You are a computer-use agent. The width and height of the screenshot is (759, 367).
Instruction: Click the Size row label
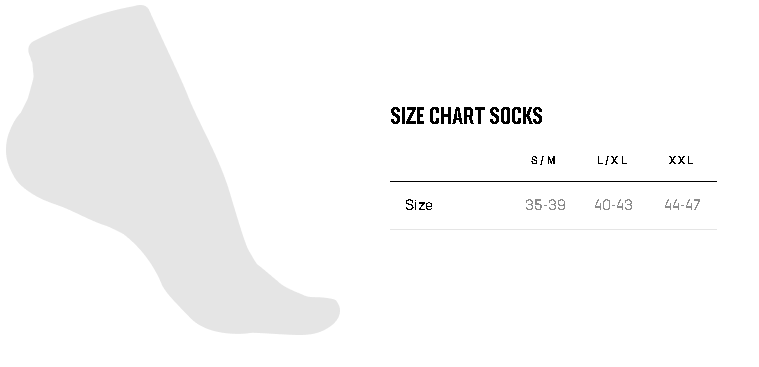point(419,205)
